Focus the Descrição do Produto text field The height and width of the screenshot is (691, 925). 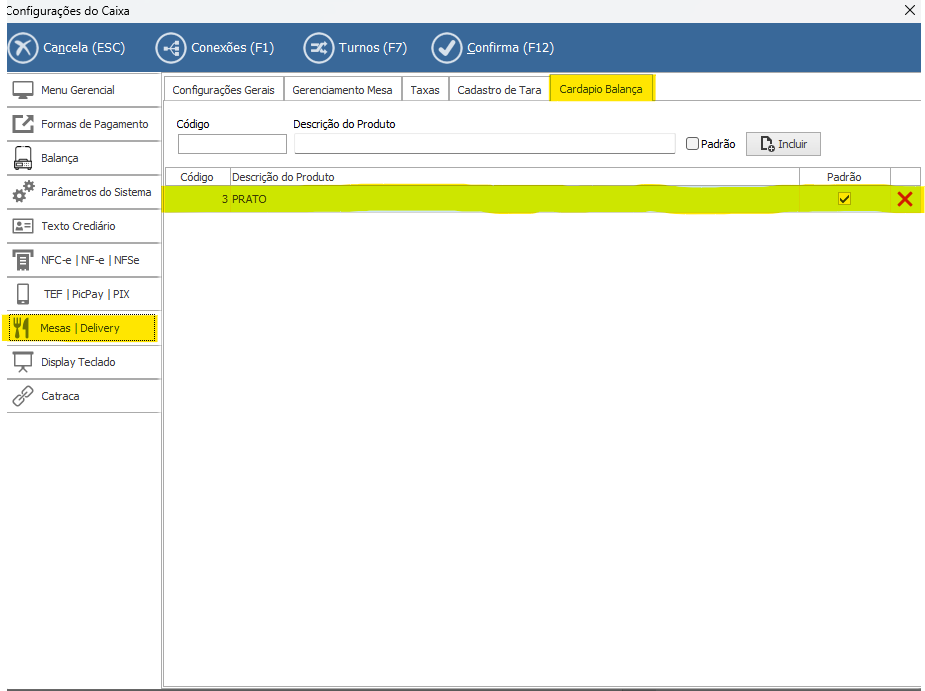484,144
